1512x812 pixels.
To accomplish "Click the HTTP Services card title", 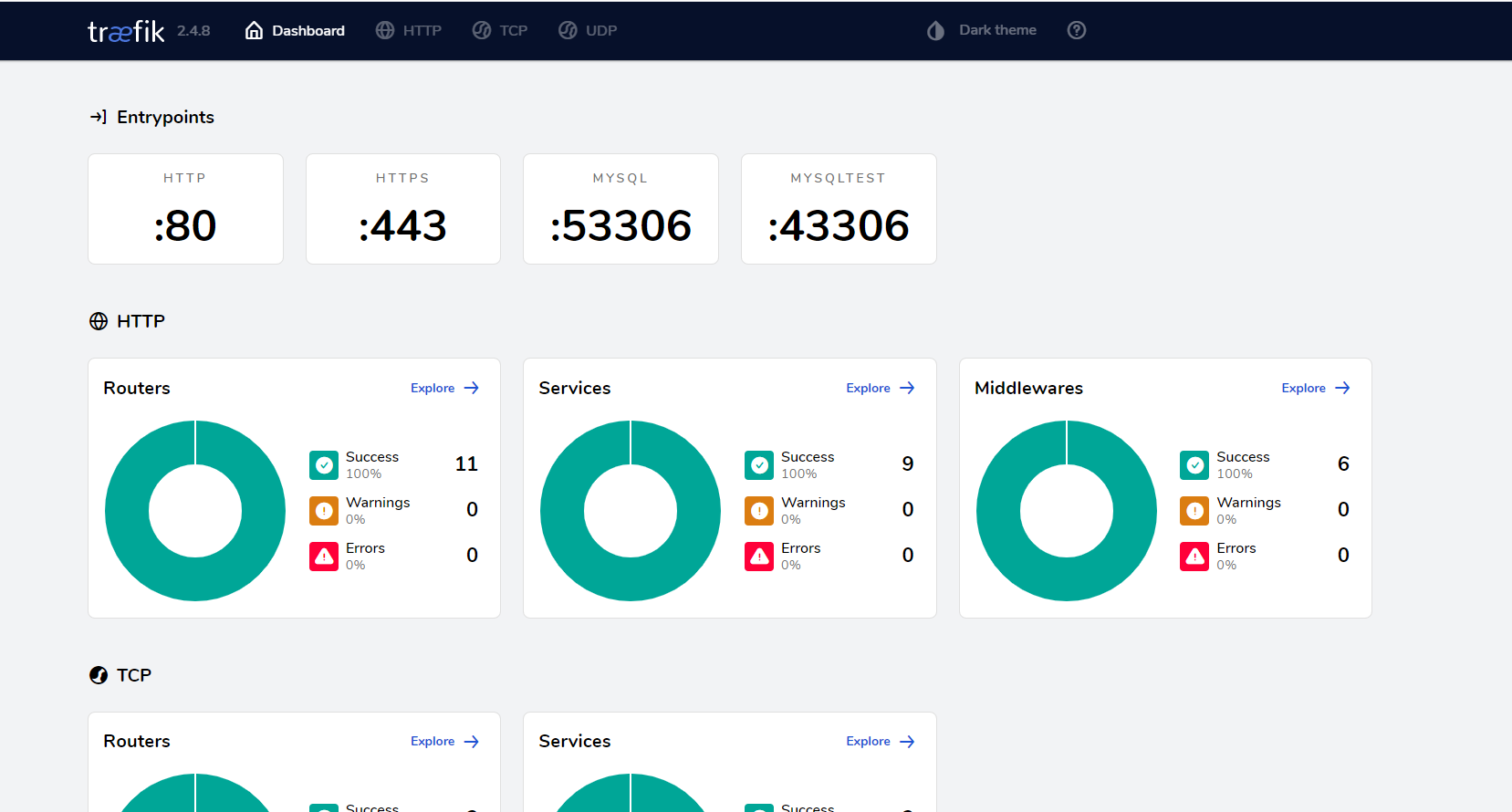I will pyautogui.click(x=575, y=388).
